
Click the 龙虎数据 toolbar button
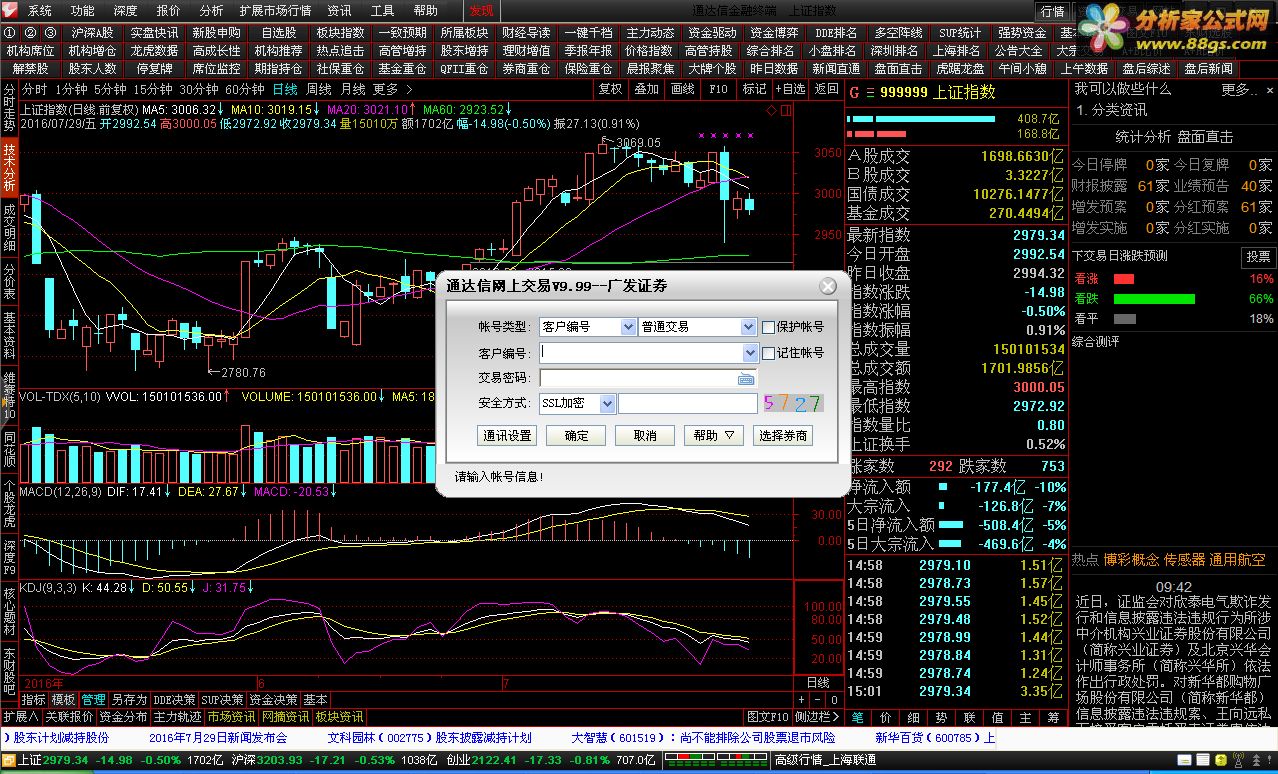[x=155, y=50]
